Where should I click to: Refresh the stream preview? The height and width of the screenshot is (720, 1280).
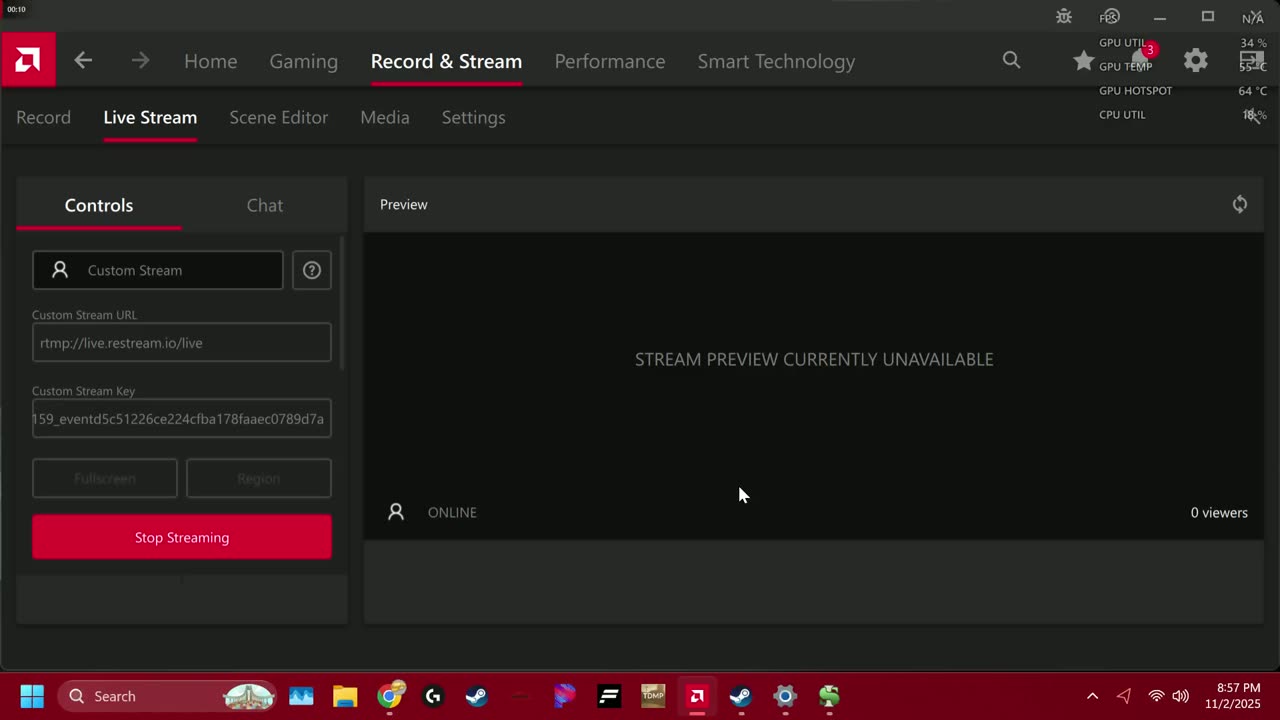(x=1240, y=204)
